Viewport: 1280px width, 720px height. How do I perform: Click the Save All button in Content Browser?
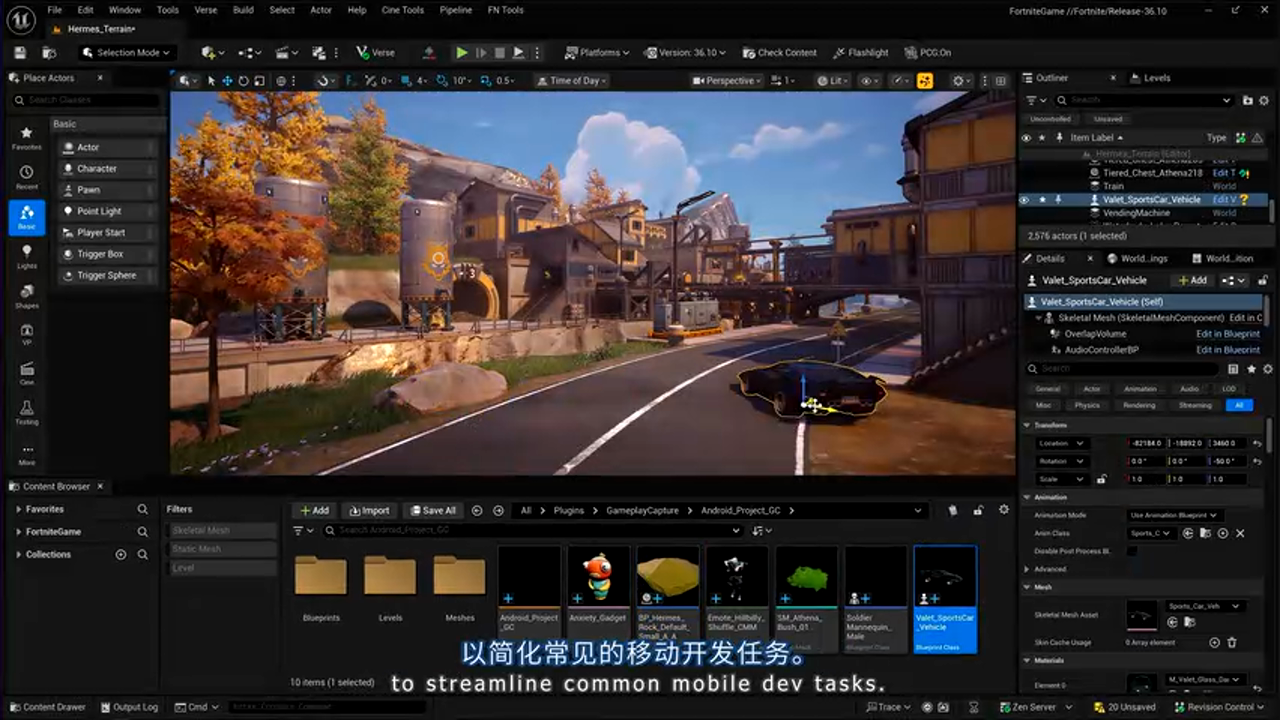click(x=433, y=510)
